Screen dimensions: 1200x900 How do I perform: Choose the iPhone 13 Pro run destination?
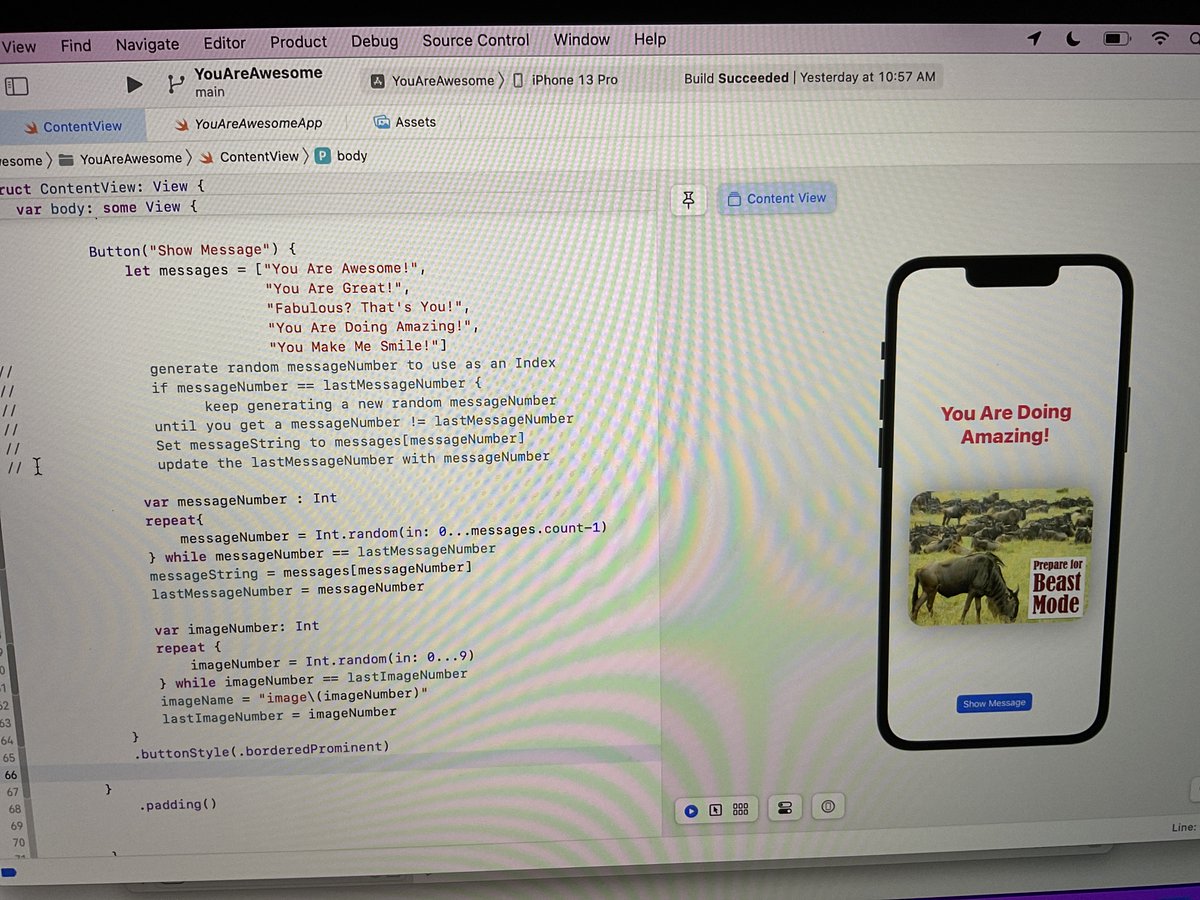point(566,79)
